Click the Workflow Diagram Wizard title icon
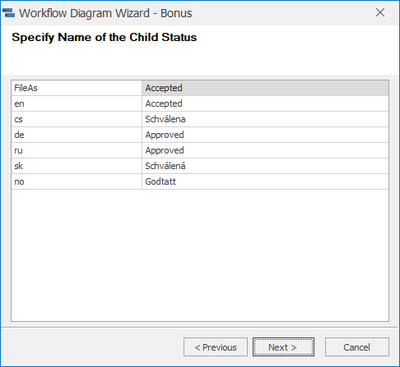Image resolution: width=400 pixels, height=367 pixels. click(9, 13)
